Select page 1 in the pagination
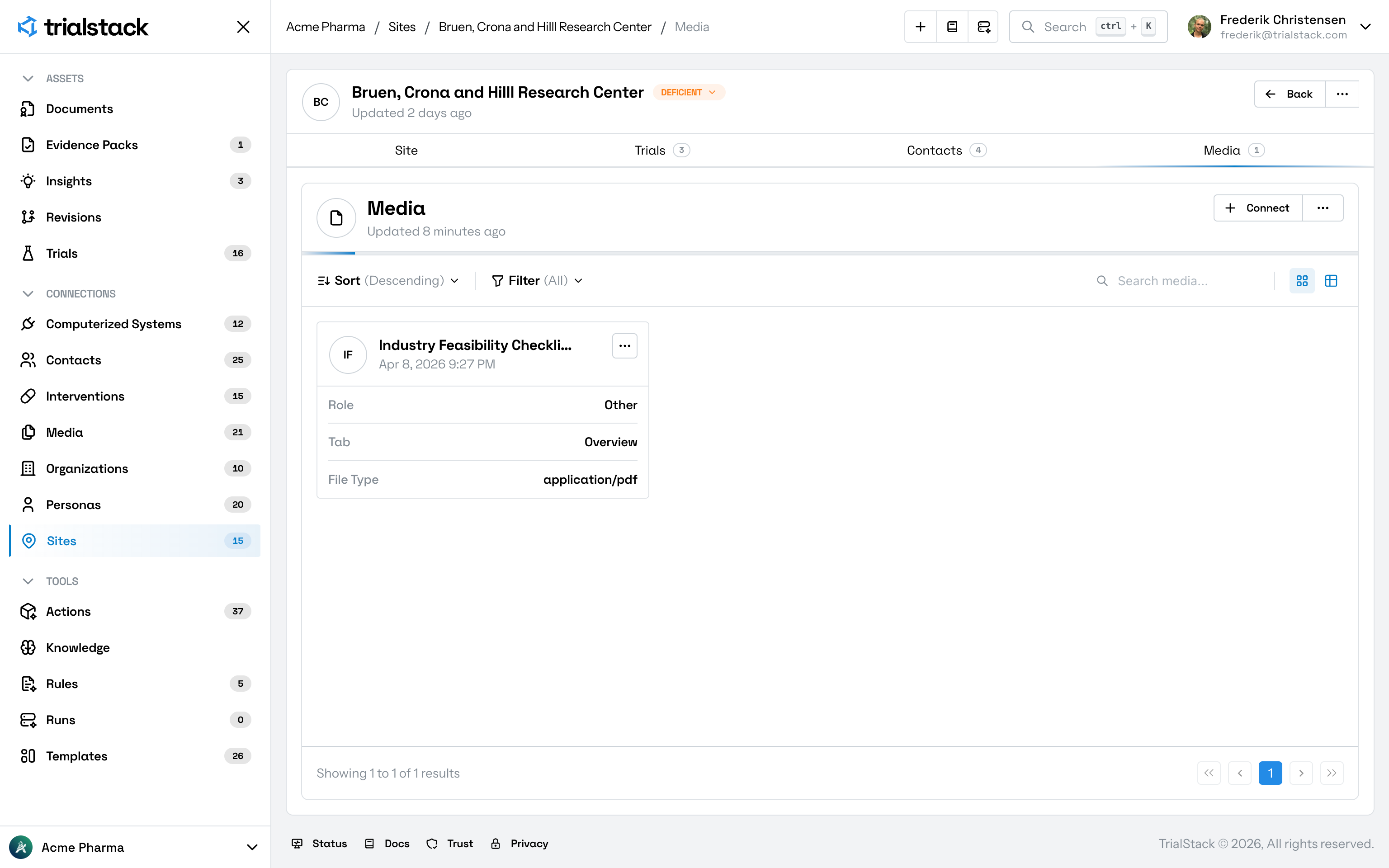Screen dimensions: 1389x868 1270,773
